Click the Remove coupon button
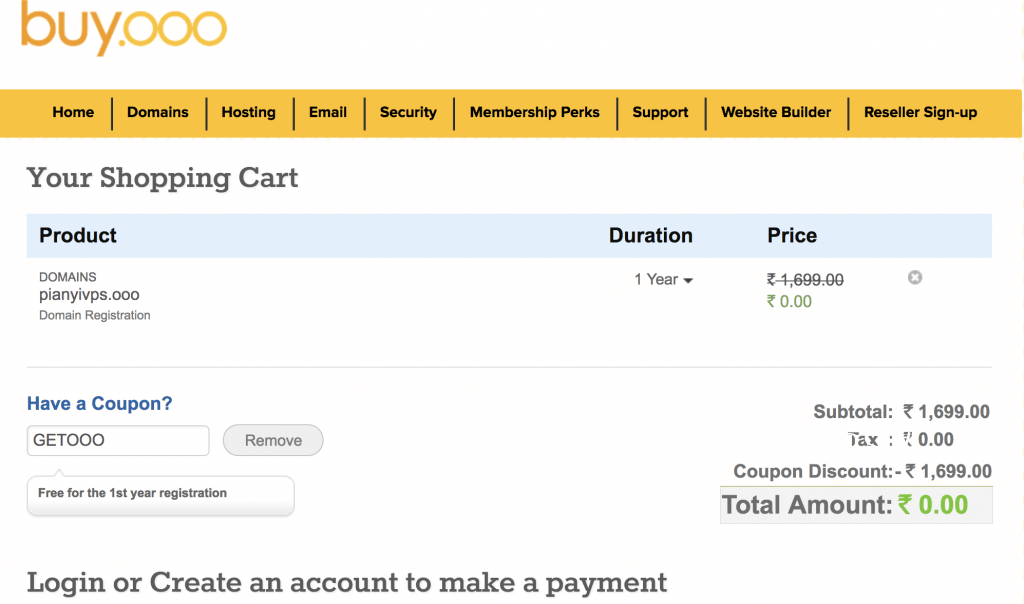Image resolution: width=1024 pixels, height=604 pixels. tap(273, 440)
